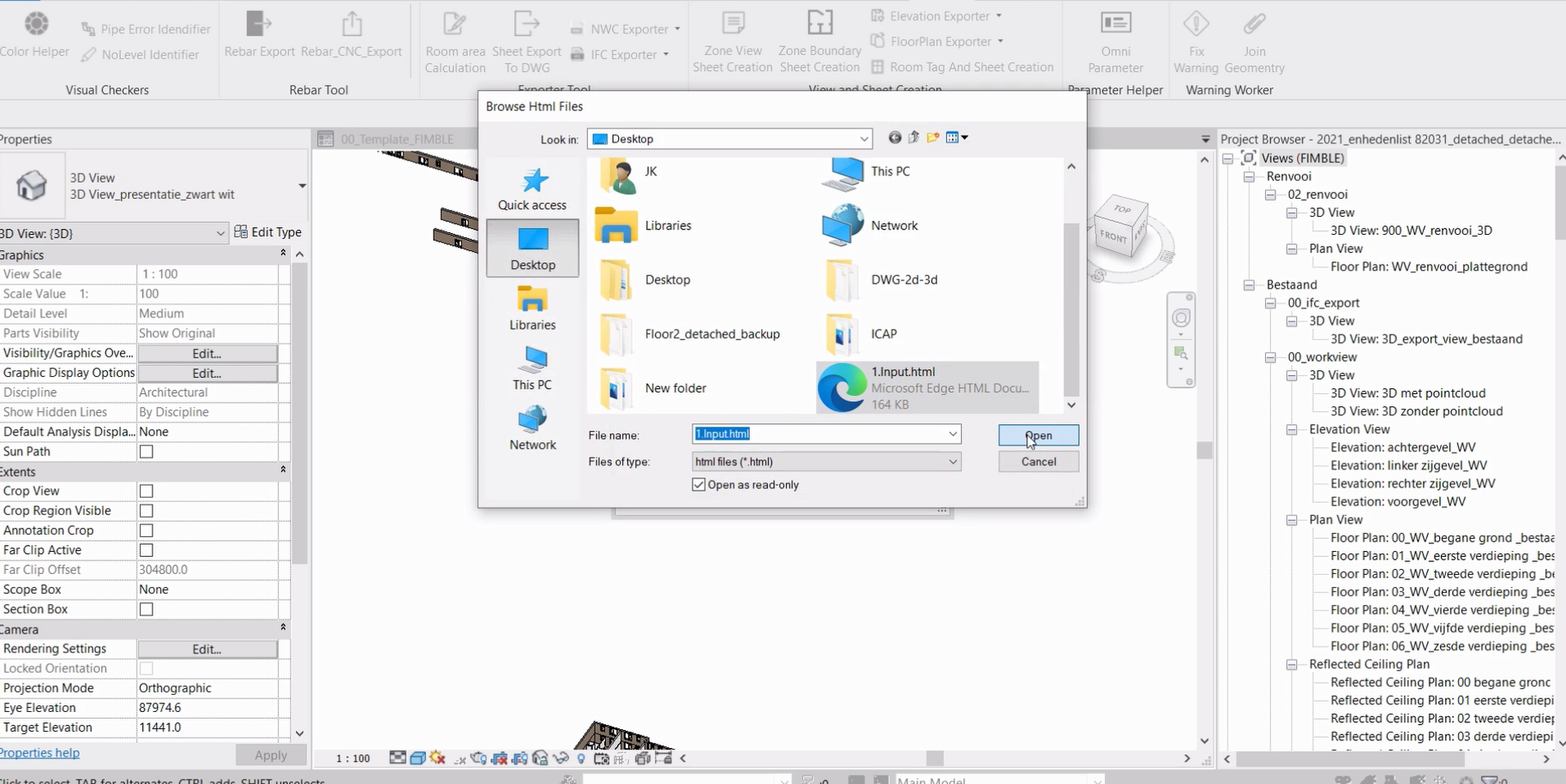1566x784 pixels.
Task: Toggle the Open as read-only checkbox
Action: 699,485
